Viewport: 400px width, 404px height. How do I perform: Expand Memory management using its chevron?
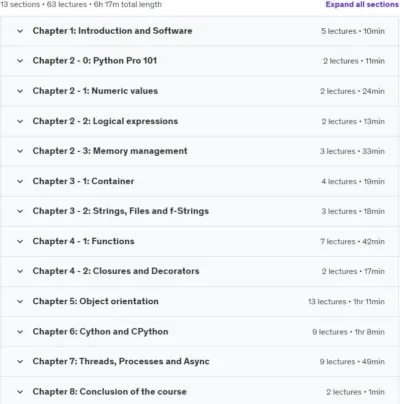[x=20, y=151]
